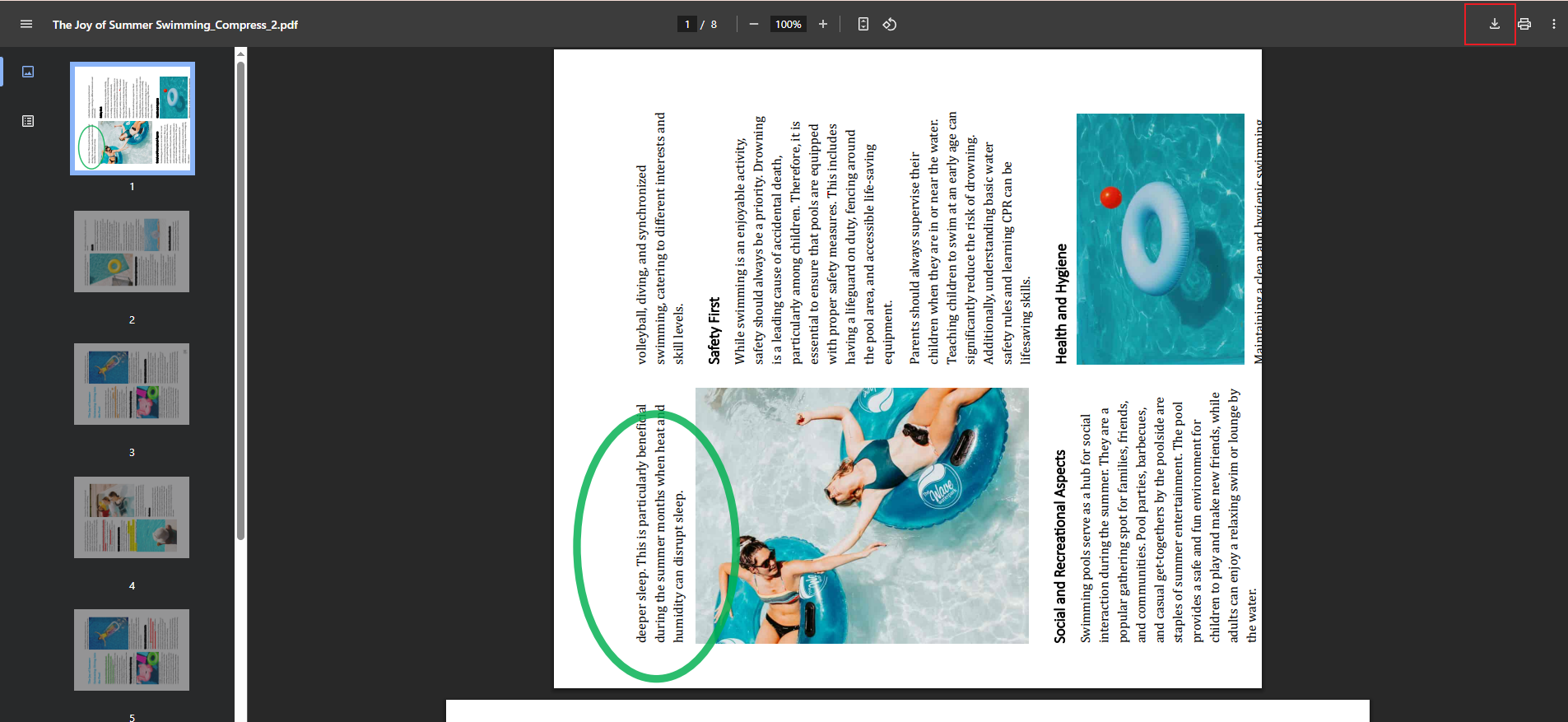This screenshot has width=1568, height=722.
Task: Print the document using printer icon
Action: click(1524, 25)
